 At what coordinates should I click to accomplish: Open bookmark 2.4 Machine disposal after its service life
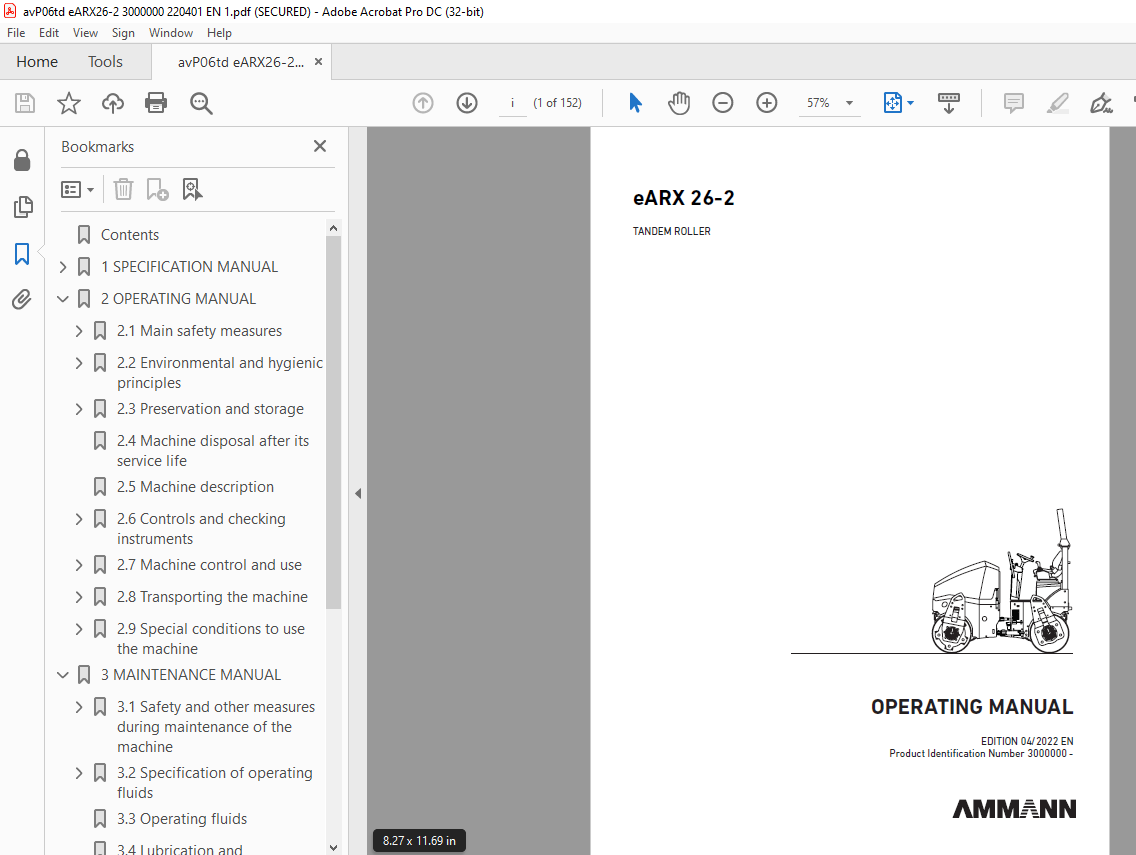212,451
